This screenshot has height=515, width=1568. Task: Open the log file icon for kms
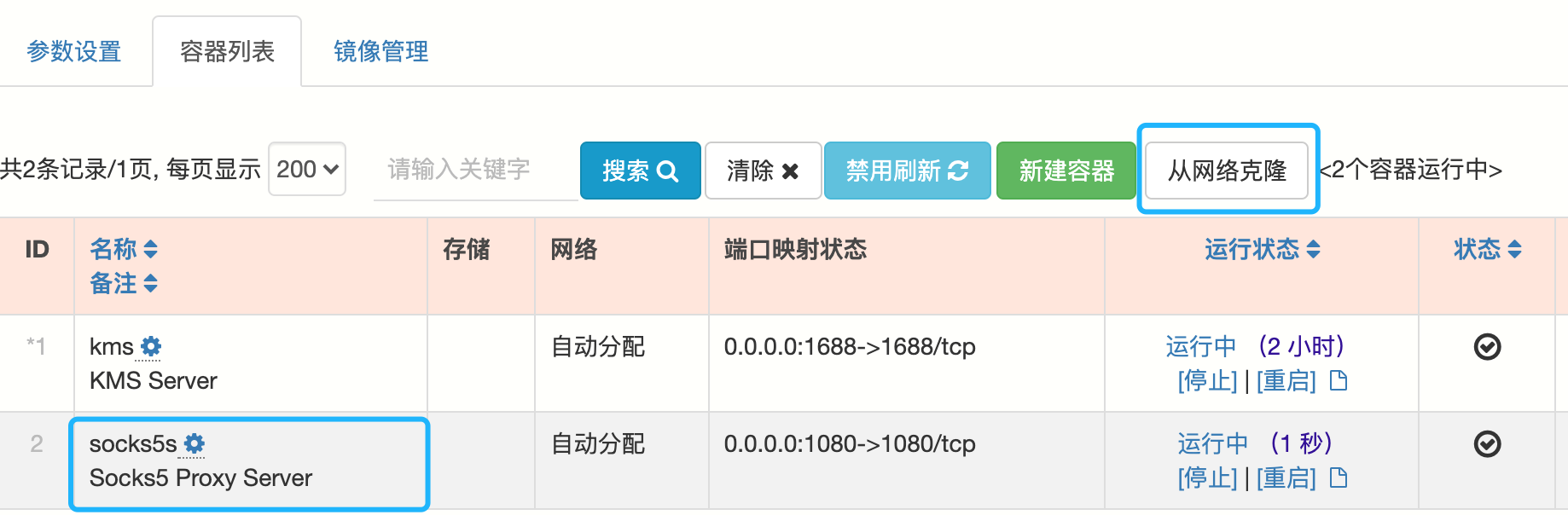pyautogui.click(x=1339, y=380)
